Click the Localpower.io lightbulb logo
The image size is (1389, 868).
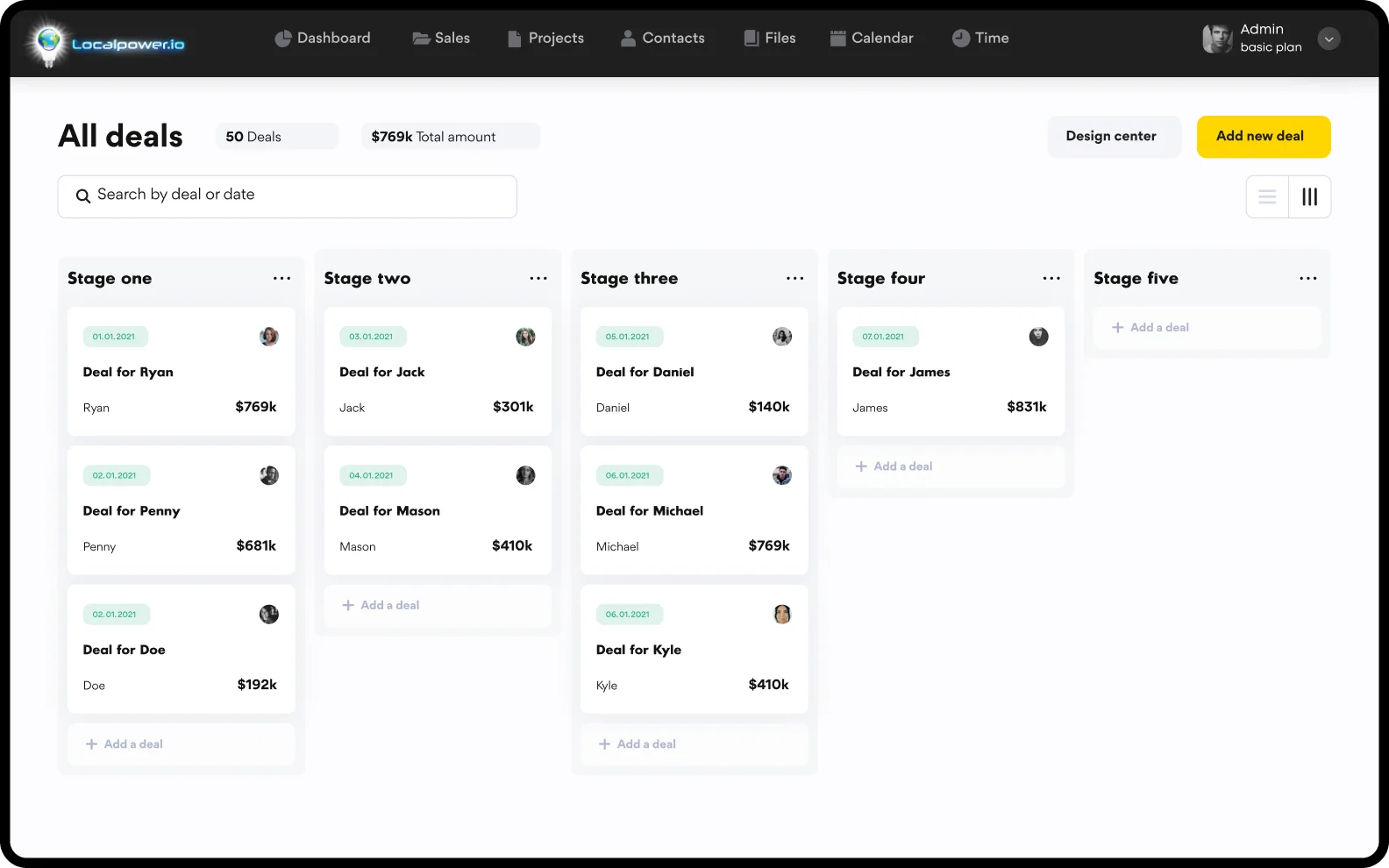48,43
